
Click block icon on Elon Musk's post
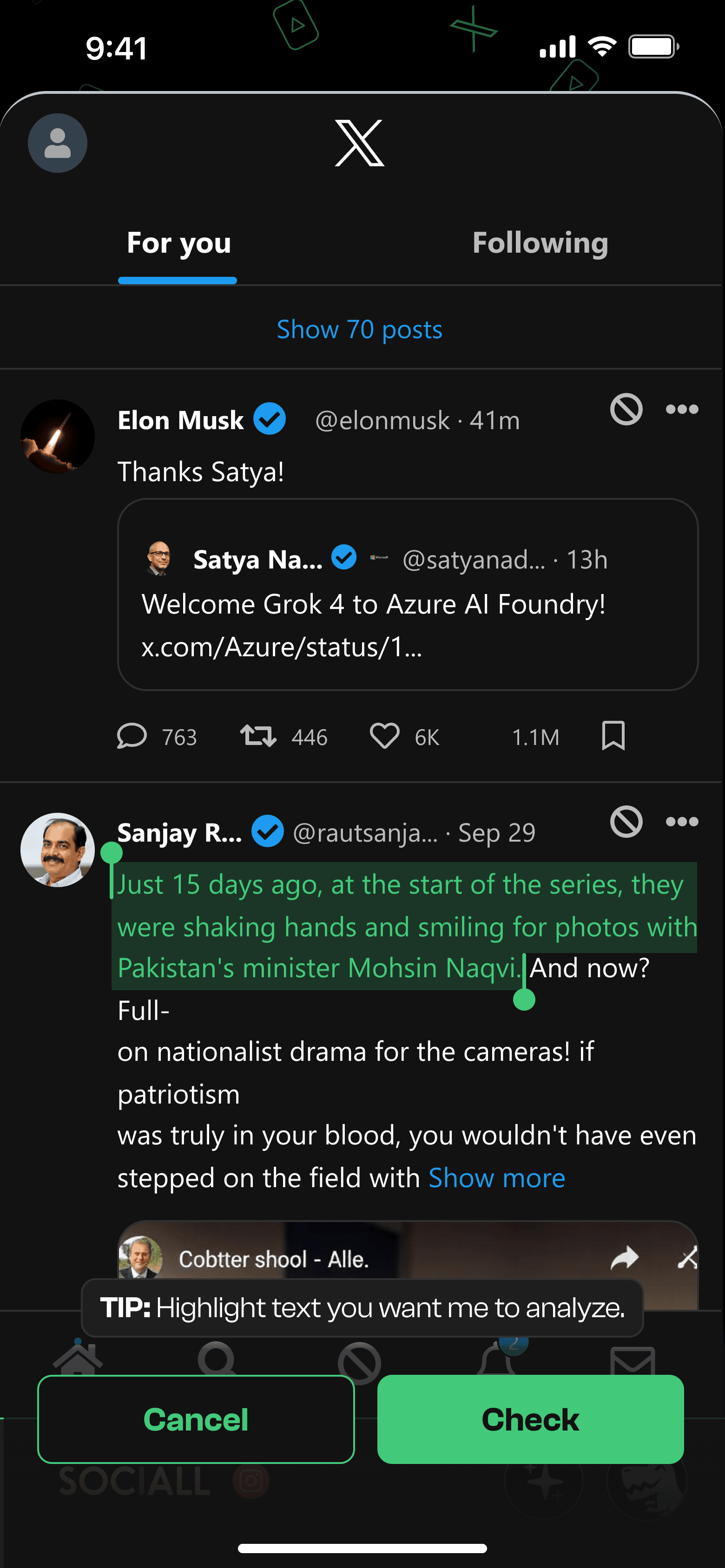point(626,409)
